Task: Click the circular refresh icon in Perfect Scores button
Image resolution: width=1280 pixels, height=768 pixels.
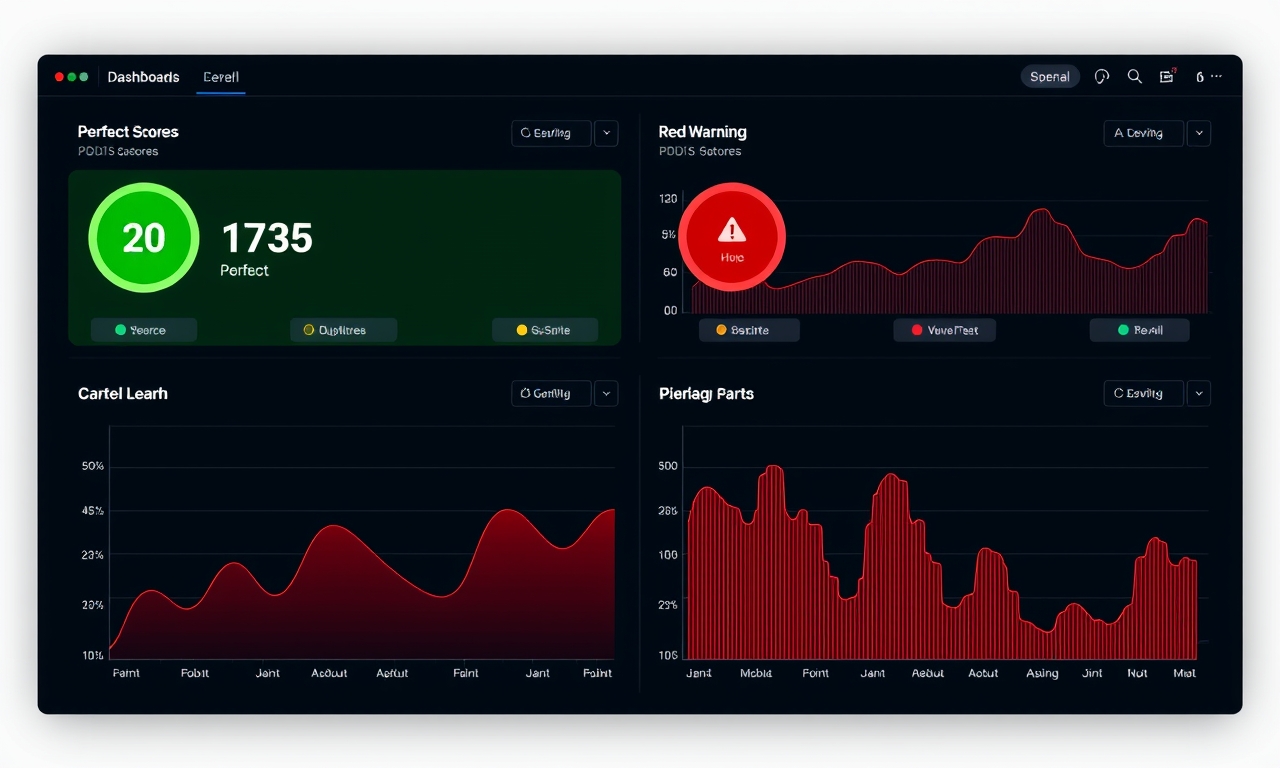Action: [x=525, y=133]
